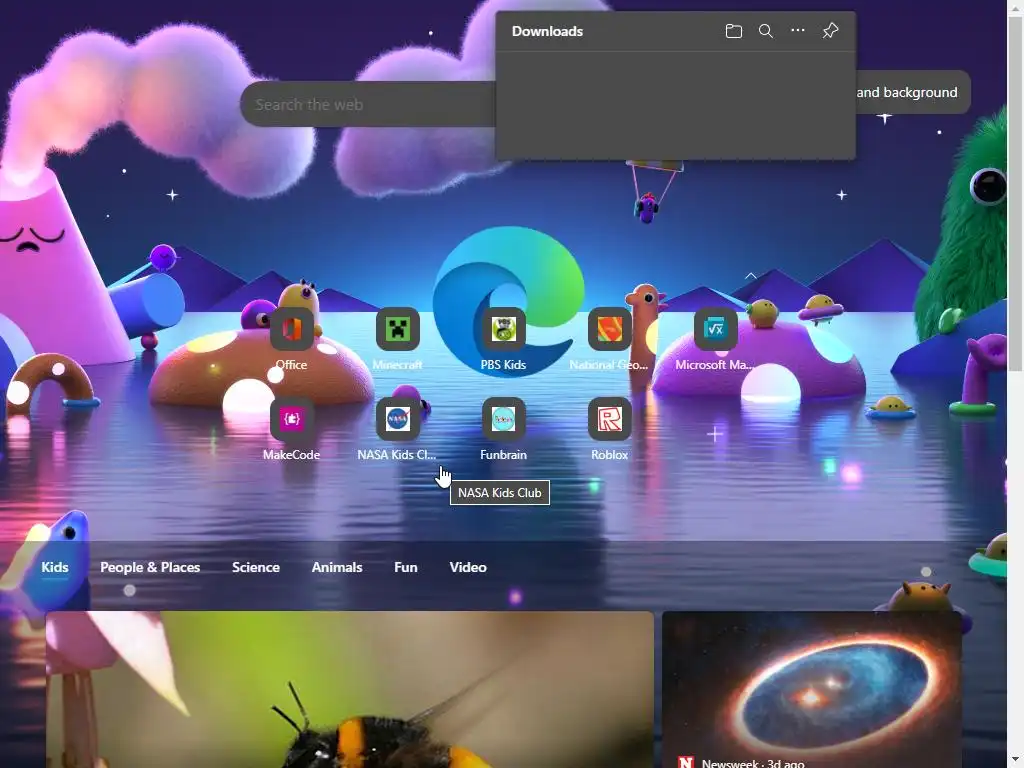Open the bumblebee article thumbnail
This screenshot has height=768, width=1024.
tap(349, 690)
